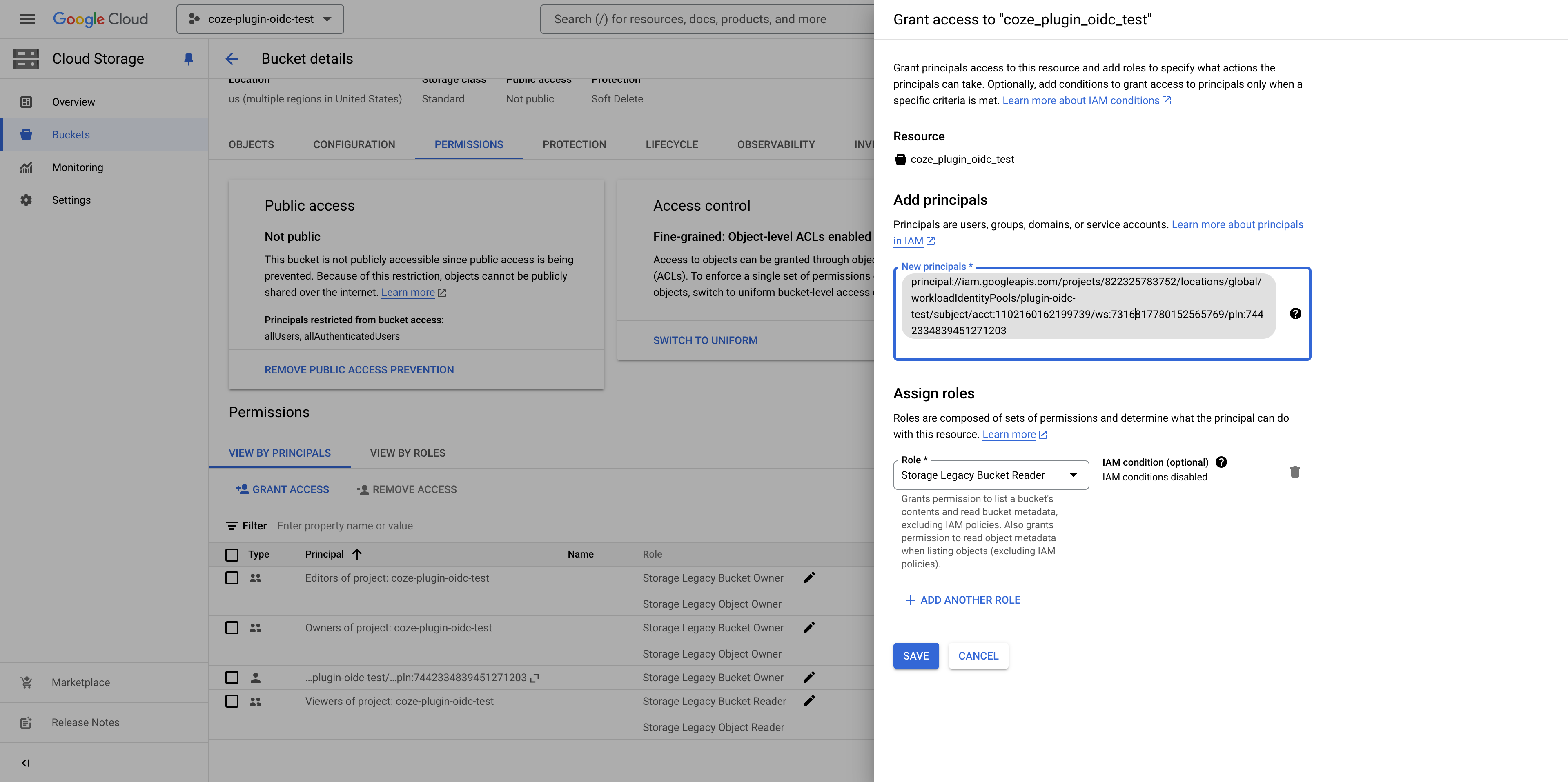Image resolution: width=1568 pixels, height=782 pixels.
Task: Select the Viewers of project row checkbox
Action: click(x=232, y=701)
